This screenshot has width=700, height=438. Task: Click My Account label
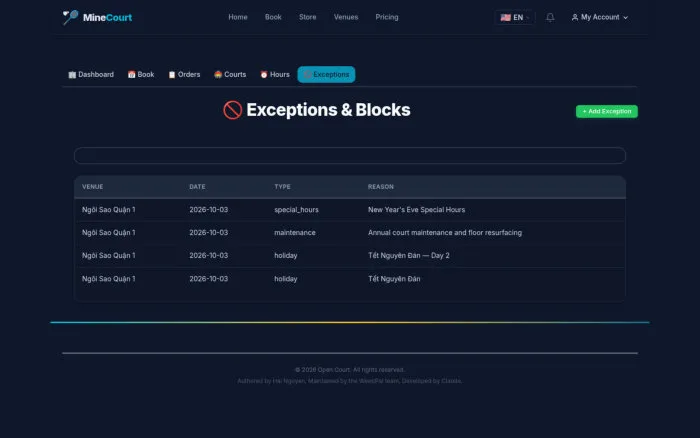tap(600, 17)
